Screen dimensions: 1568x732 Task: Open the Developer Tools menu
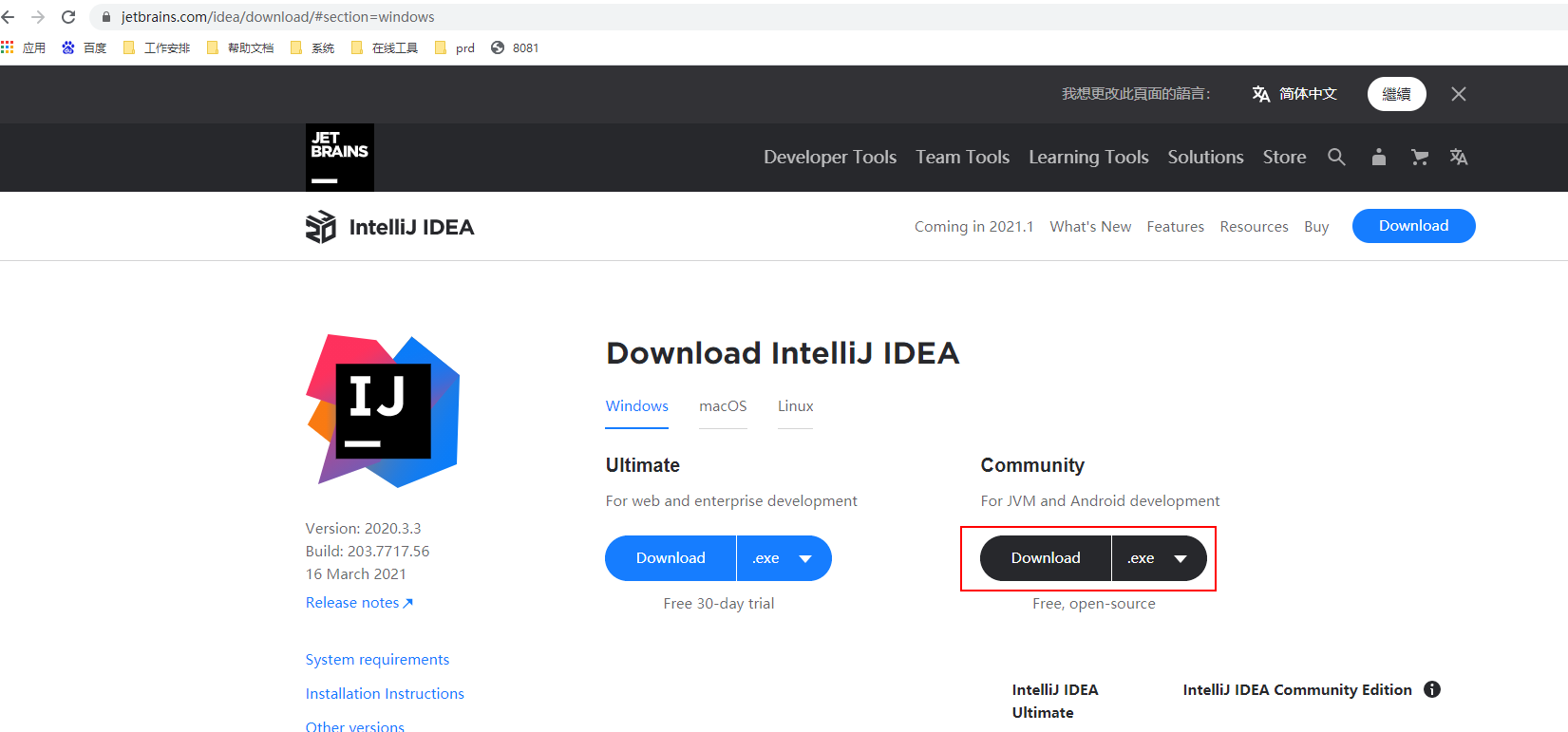point(830,158)
